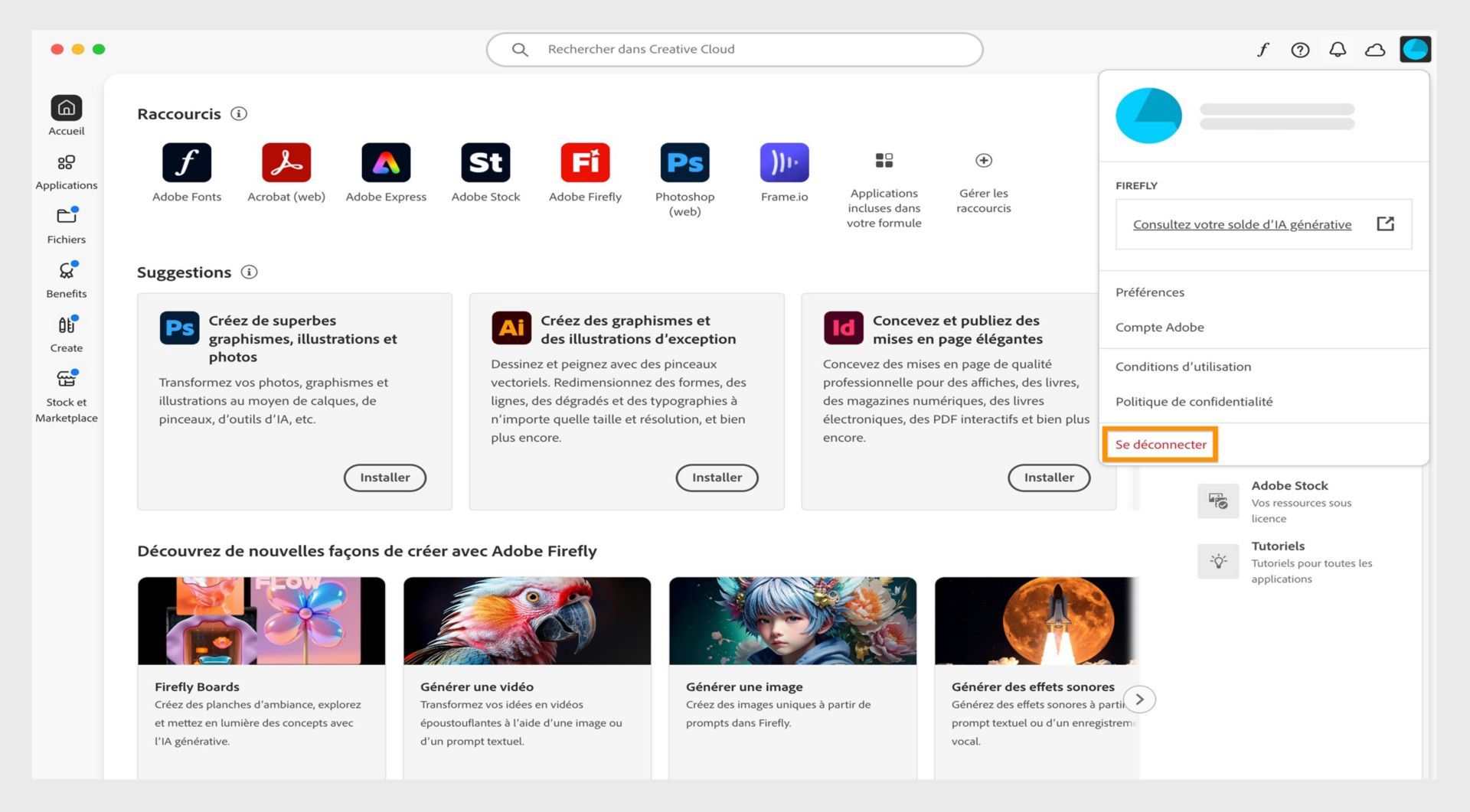View applications incluses dans votre formule
Image resolution: width=1470 pixels, height=812 pixels.
884,162
